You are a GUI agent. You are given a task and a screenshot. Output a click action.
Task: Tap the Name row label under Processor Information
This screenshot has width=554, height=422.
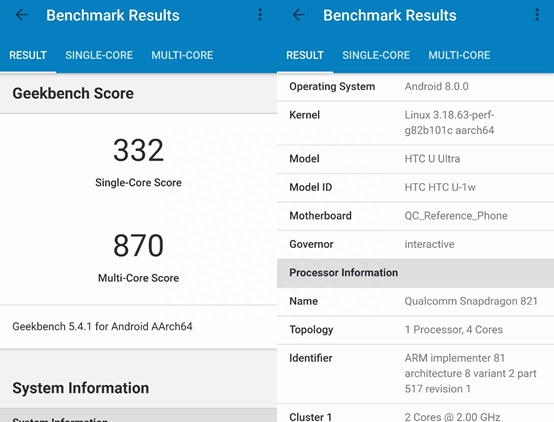click(x=303, y=301)
